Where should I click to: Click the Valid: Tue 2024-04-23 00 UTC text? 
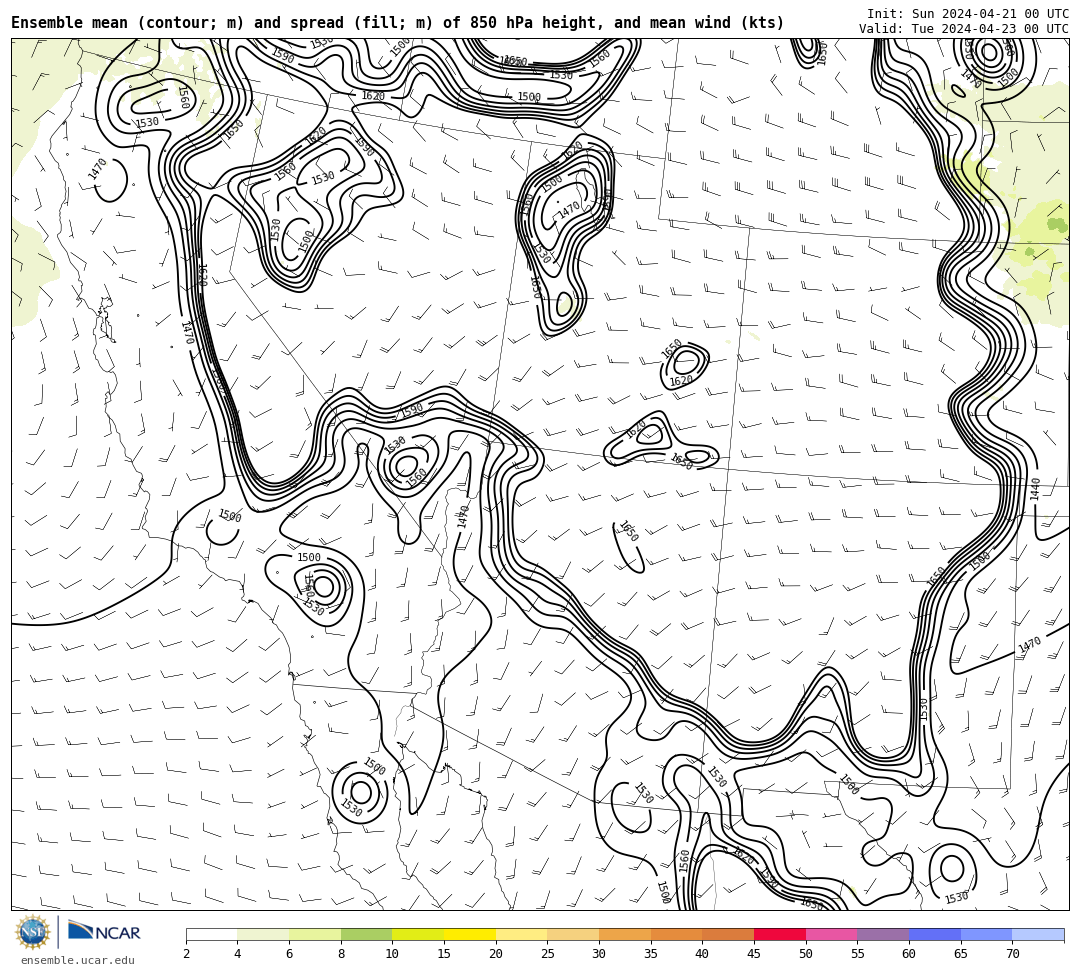[x=964, y=29]
